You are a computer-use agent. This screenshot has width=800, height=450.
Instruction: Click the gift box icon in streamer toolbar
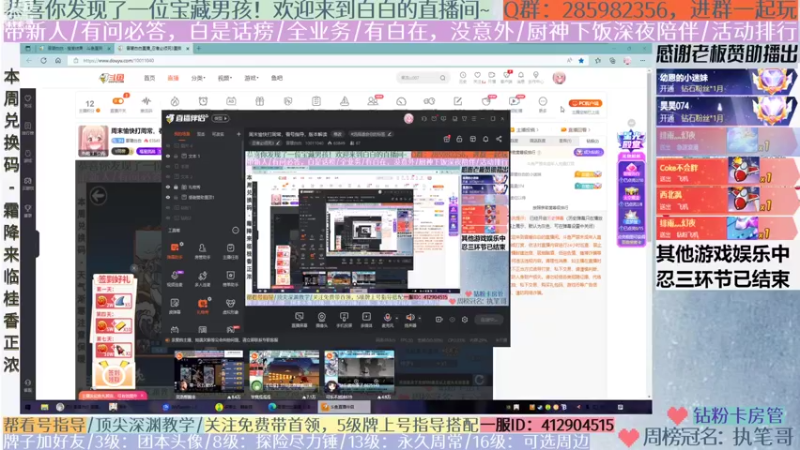[260, 101]
